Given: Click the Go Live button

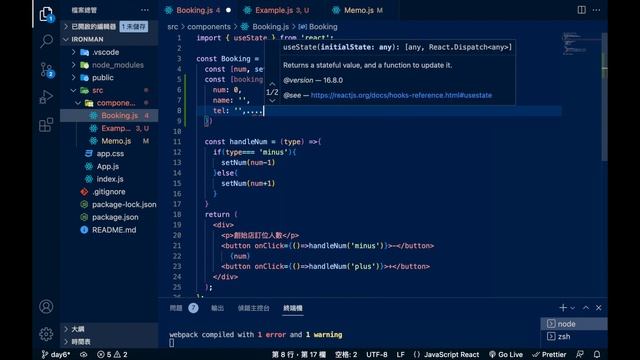Looking at the screenshot, I should click(506, 354).
